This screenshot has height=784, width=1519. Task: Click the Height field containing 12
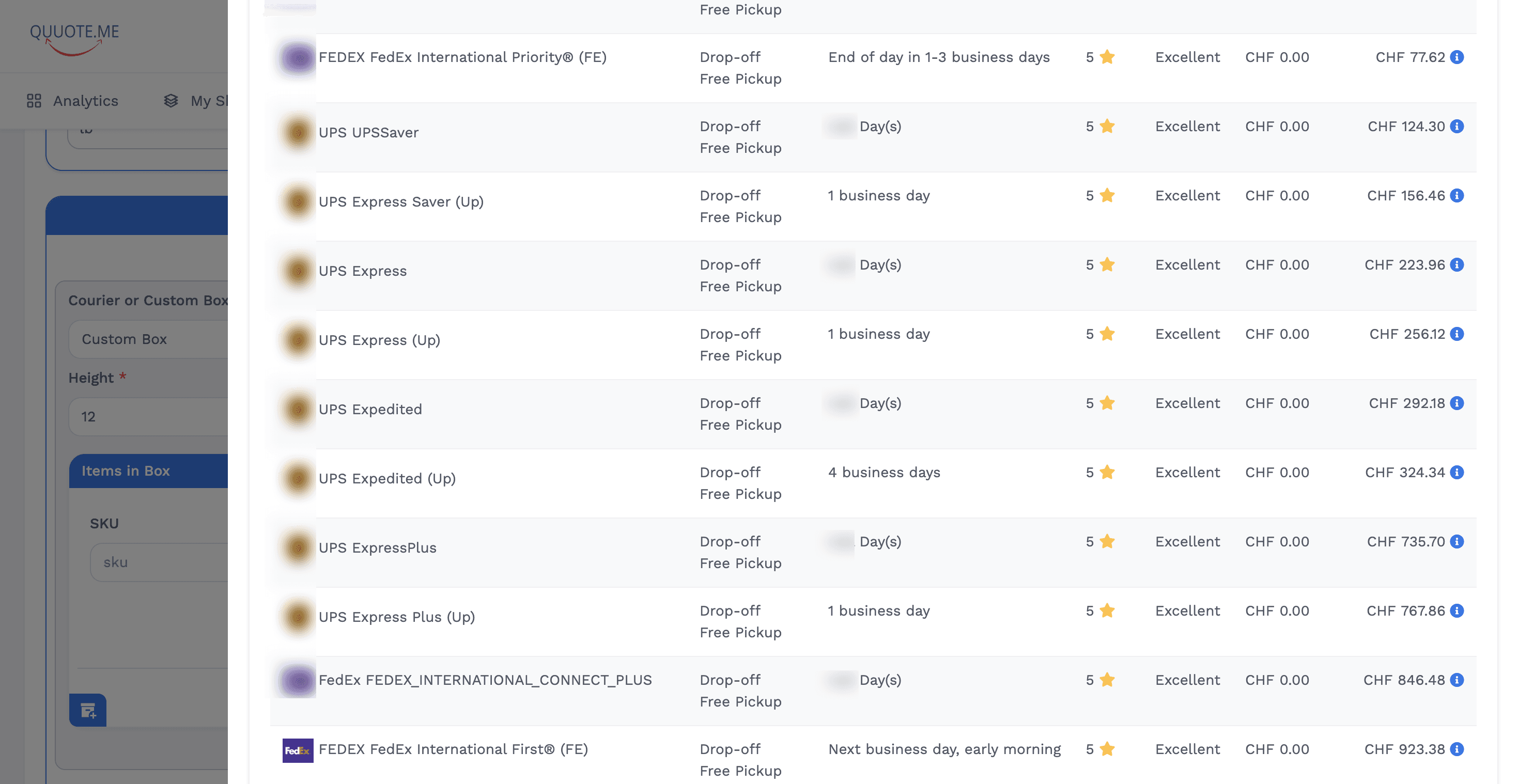coord(148,417)
